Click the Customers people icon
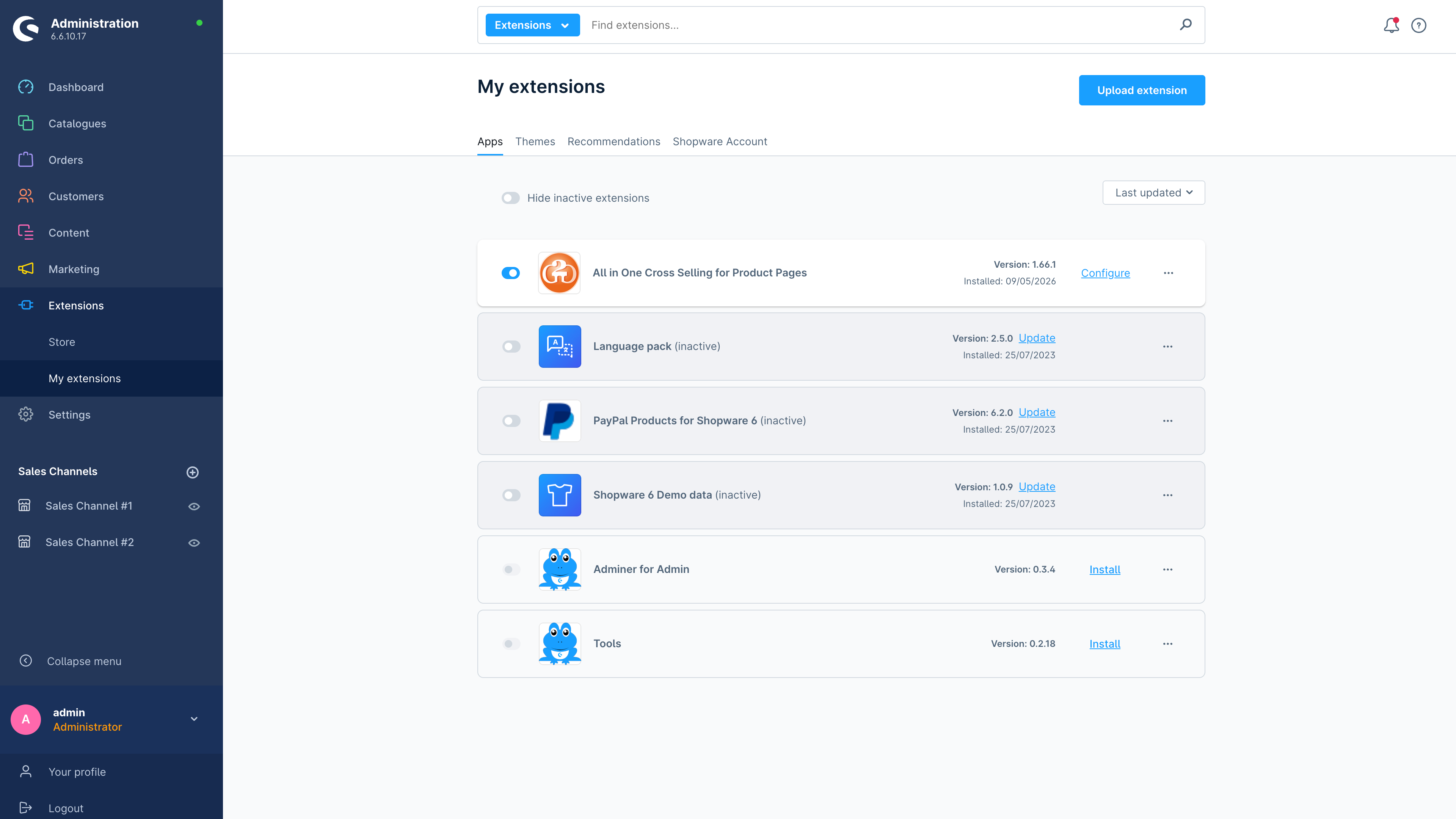1456x819 pixels. point(26,196)
